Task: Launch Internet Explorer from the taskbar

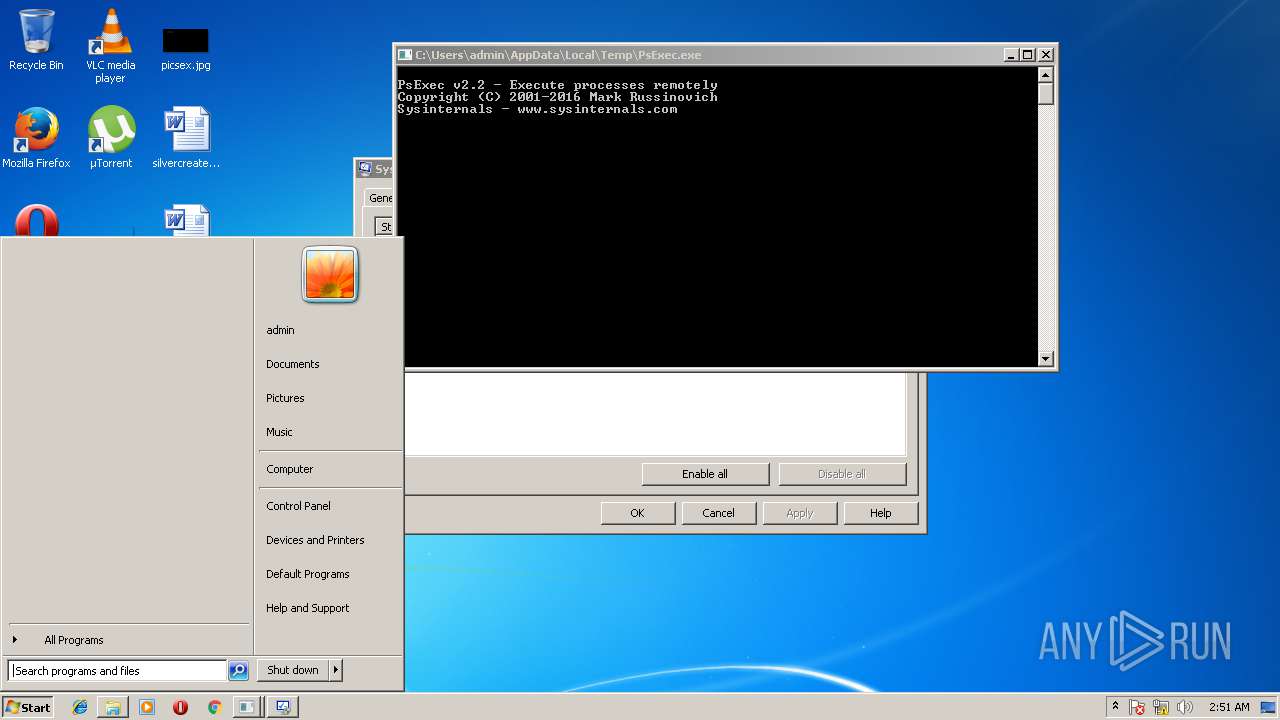Action: pos(80,707)
